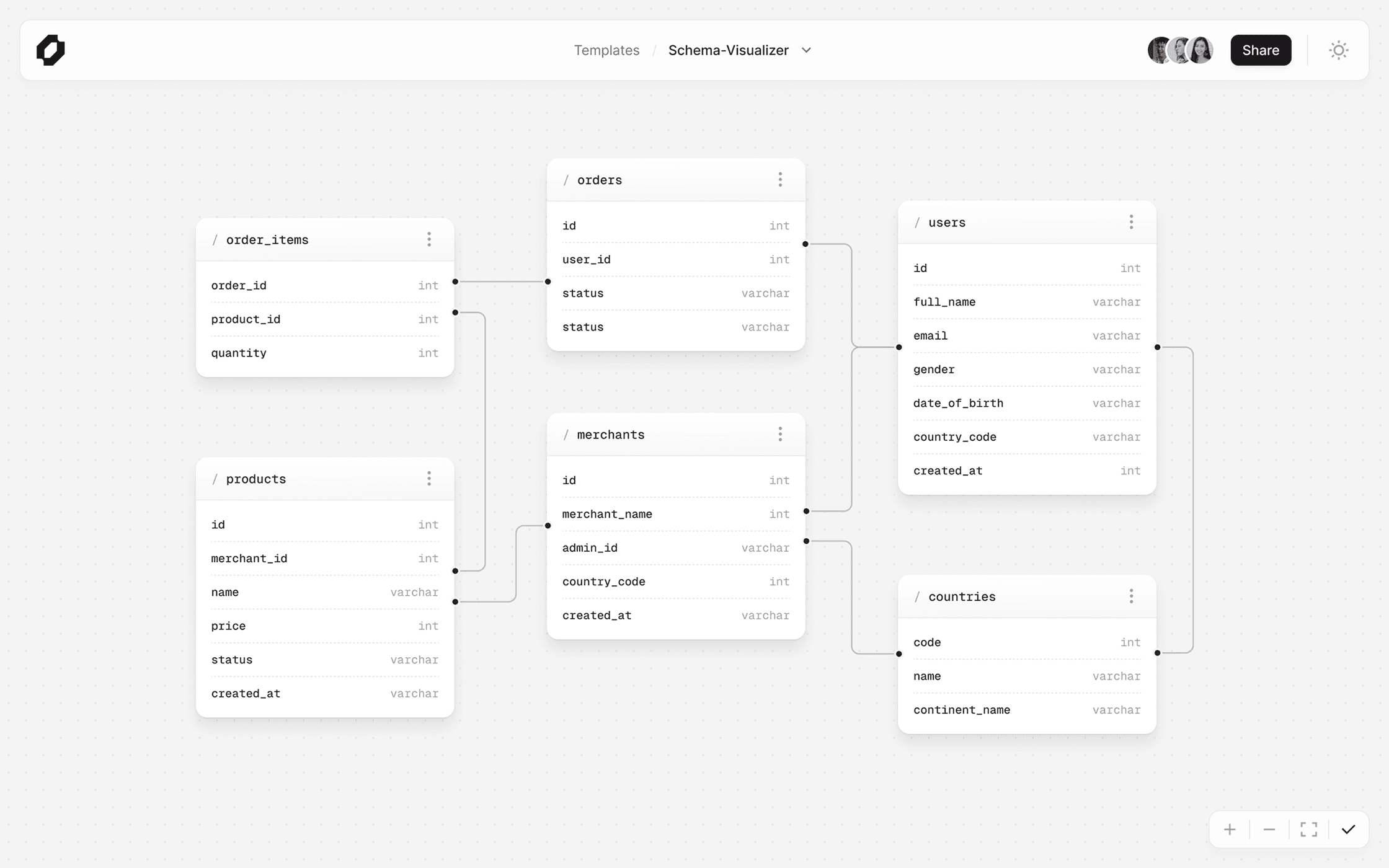Image resolution: width=1389 pixels, height=868 pixels.
Task: Open the merchants table options menu
Action: [780, 435]
